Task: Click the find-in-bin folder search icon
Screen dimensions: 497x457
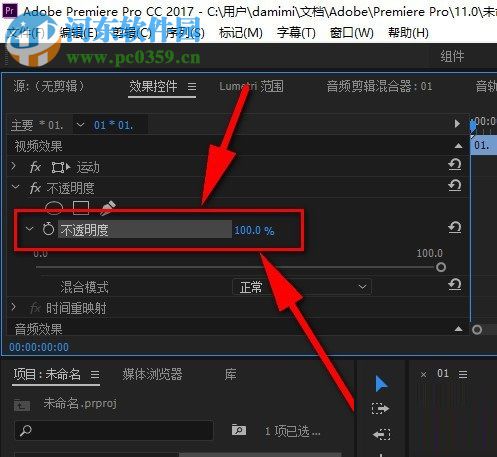Action: tap(239, 430)
